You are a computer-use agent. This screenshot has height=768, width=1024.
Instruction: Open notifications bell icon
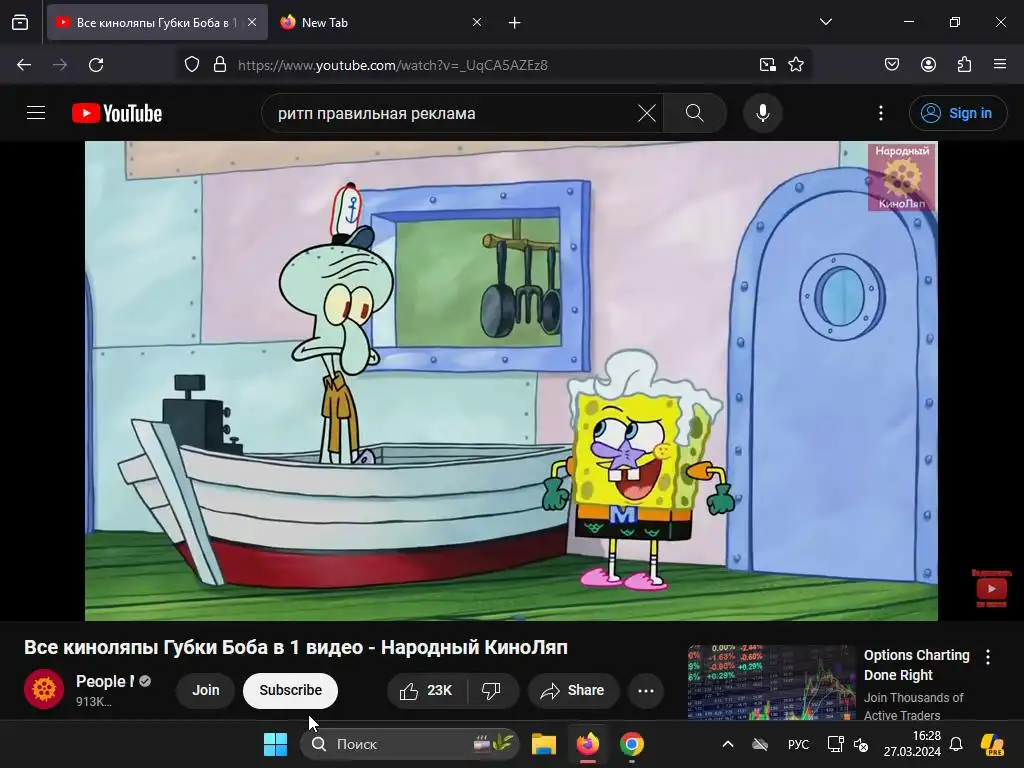956,744
